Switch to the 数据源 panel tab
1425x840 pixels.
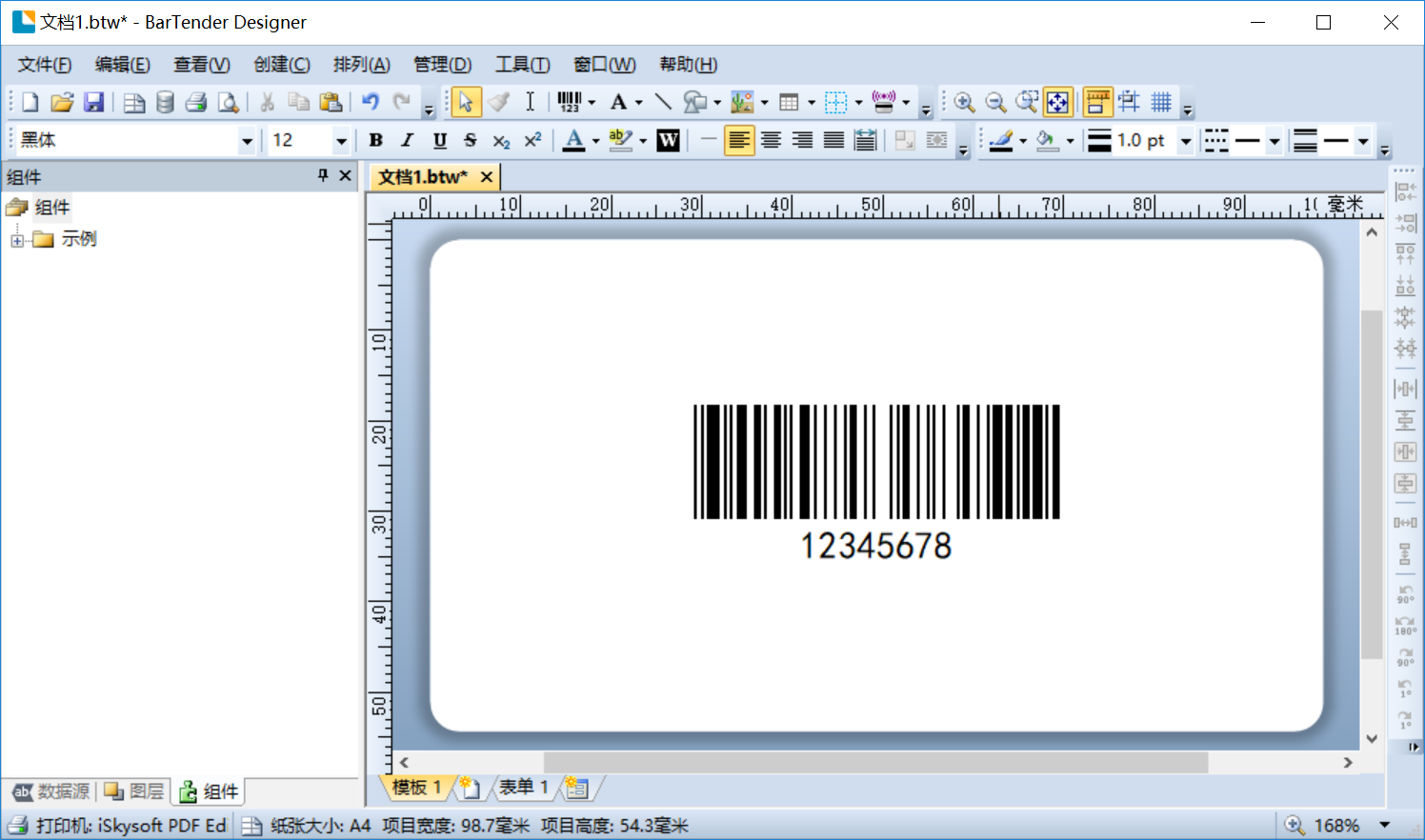click(x=51, y=791)
